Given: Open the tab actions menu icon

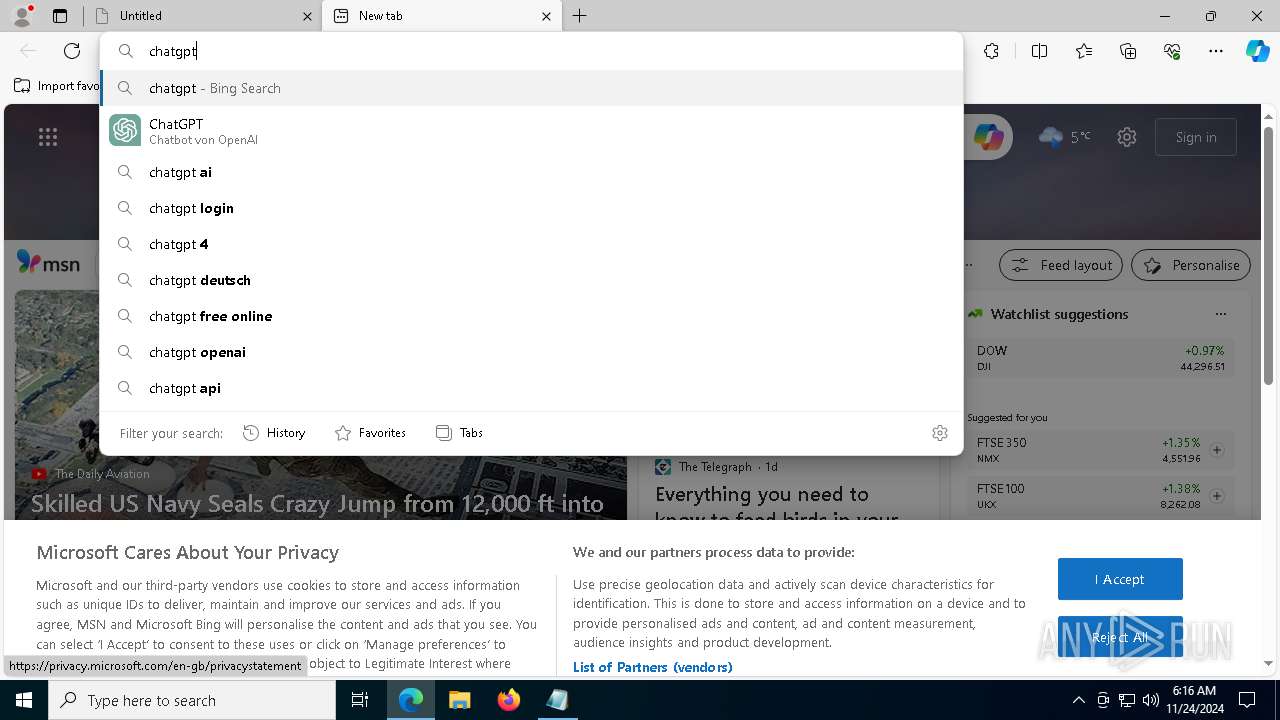Looking at the screenshot, I should click(60, 16).
